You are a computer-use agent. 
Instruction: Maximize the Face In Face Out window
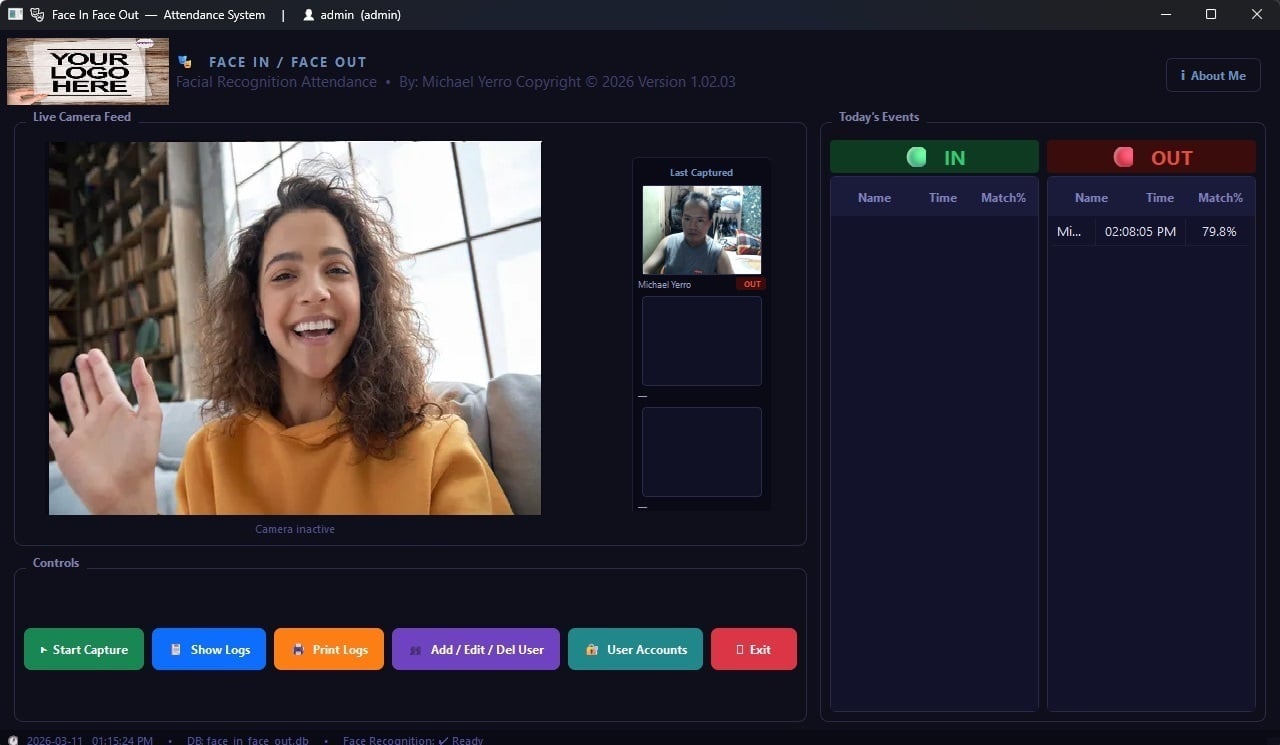tap(1211, 14)
